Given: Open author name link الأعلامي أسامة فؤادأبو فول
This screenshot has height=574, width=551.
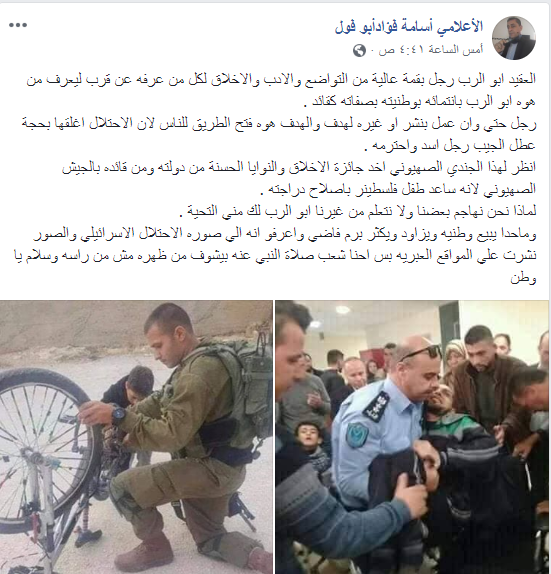Looking at the screenshot, I should [x=409, y=27].
